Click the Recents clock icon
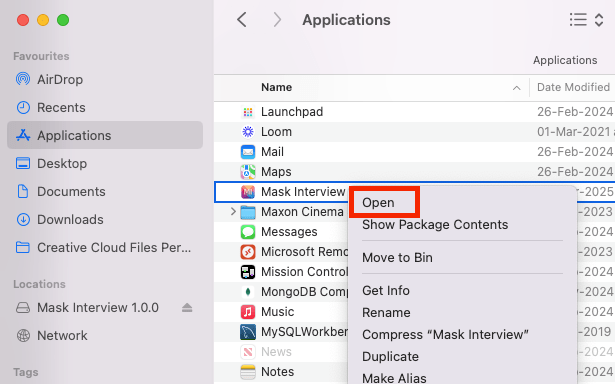Viewport: 615px width, 384px height. [23, 107]
